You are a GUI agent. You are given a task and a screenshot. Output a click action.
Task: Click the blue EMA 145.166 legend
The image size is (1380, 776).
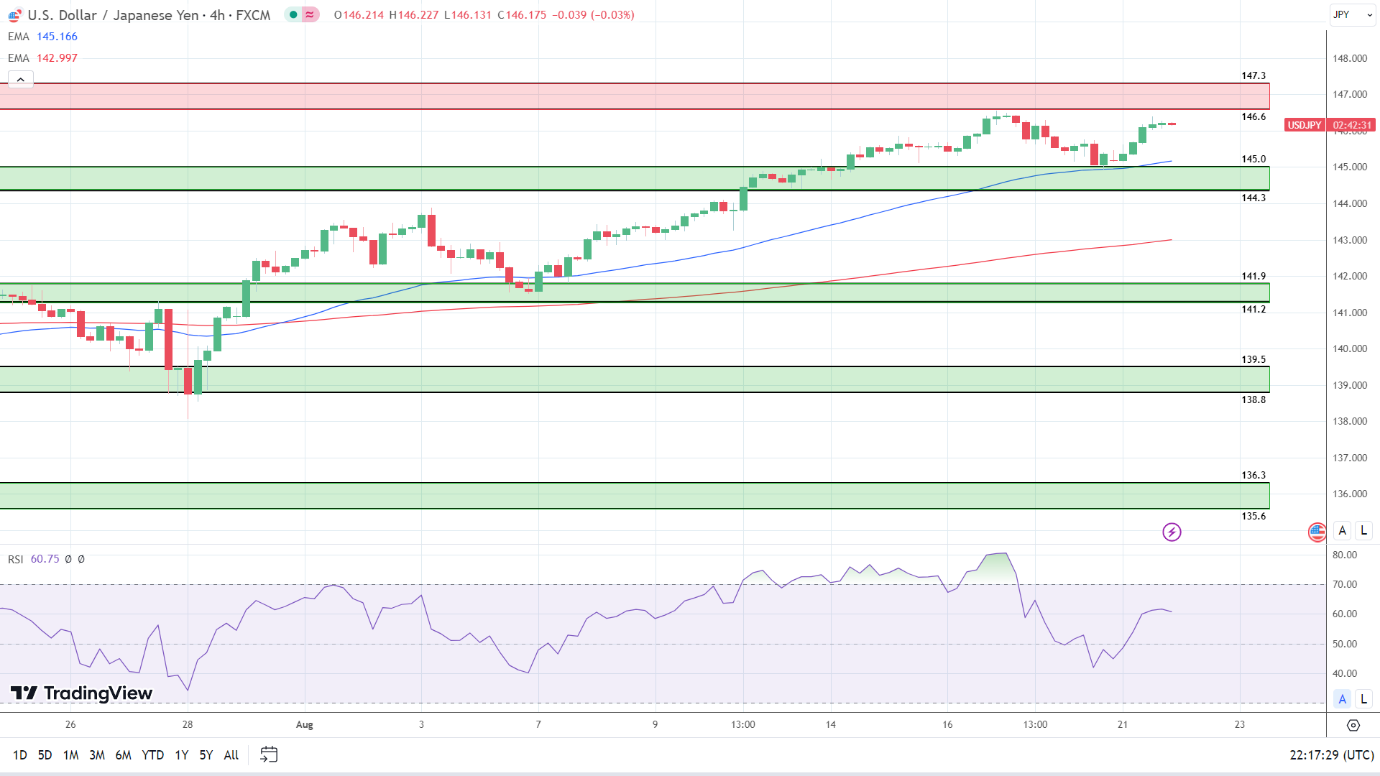click(43, 36)
